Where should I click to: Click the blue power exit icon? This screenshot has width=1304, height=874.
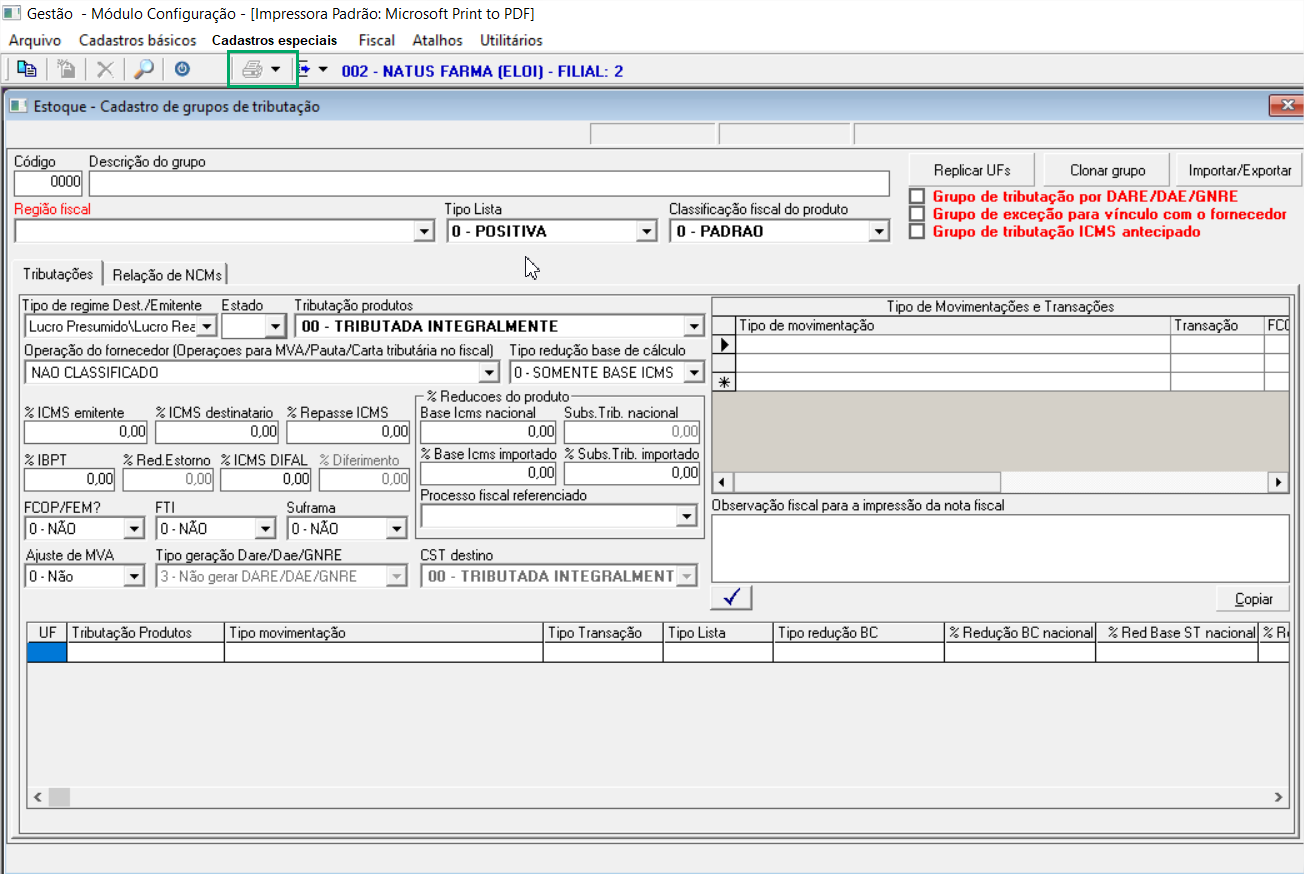pyautogui.click(x=182, y=70)
